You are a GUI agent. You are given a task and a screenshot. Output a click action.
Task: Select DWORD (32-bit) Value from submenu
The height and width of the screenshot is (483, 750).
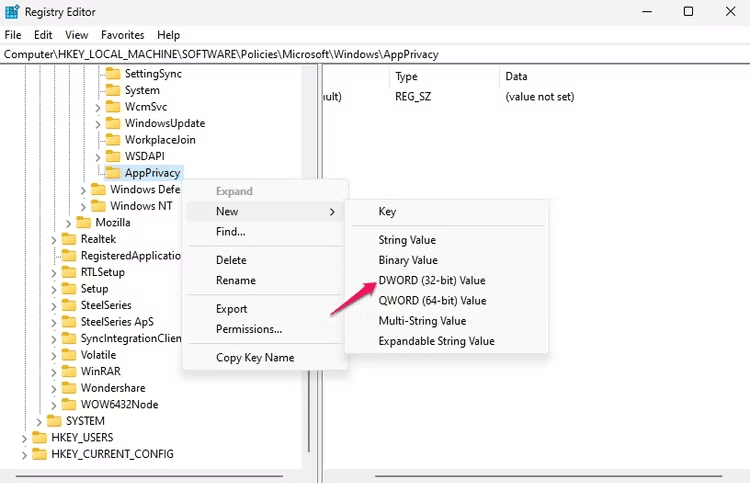[431, 280]
